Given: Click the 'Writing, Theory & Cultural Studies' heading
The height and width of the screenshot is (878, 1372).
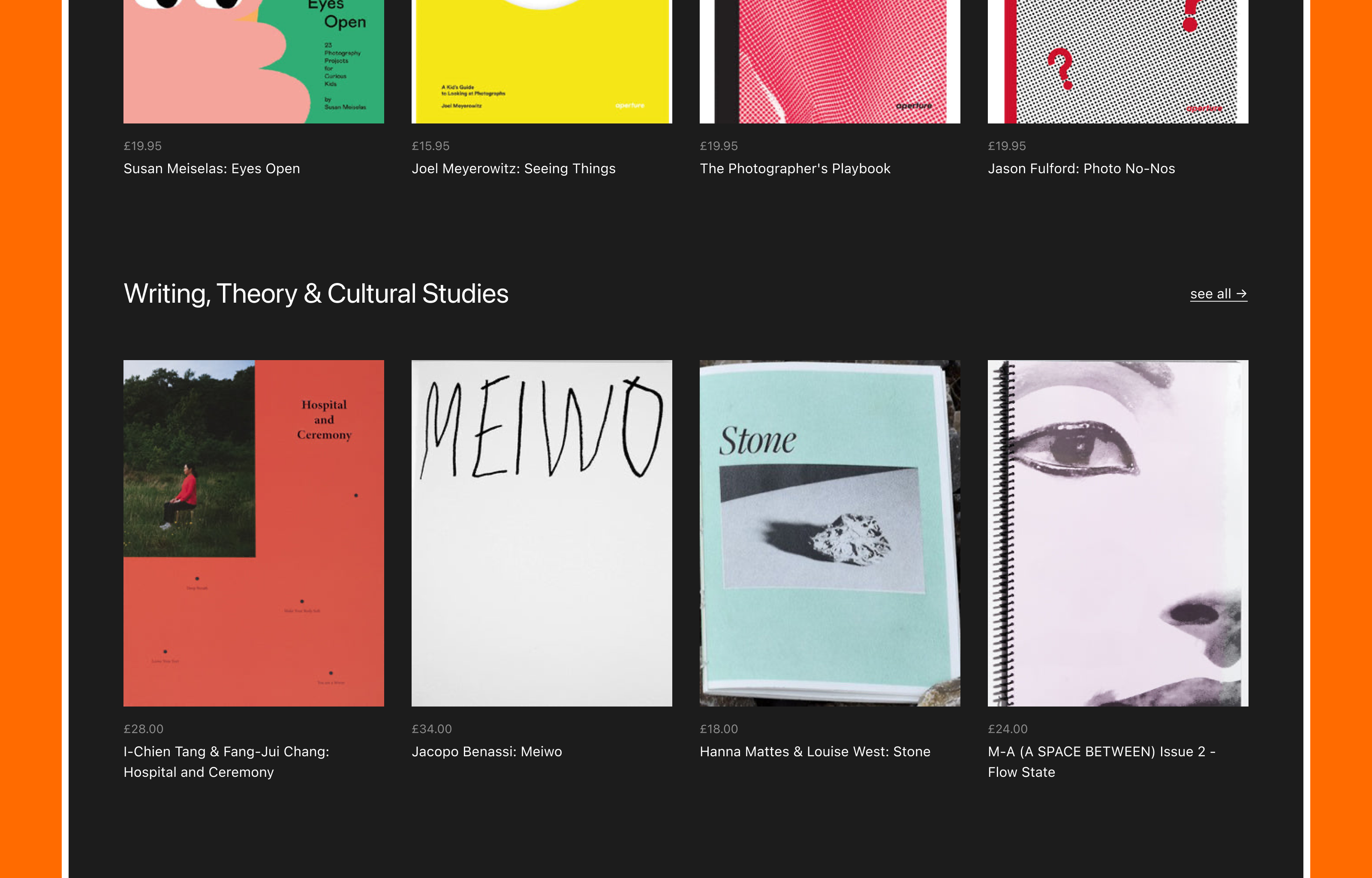Looking at the screenshot, I should tap(316, 294).
